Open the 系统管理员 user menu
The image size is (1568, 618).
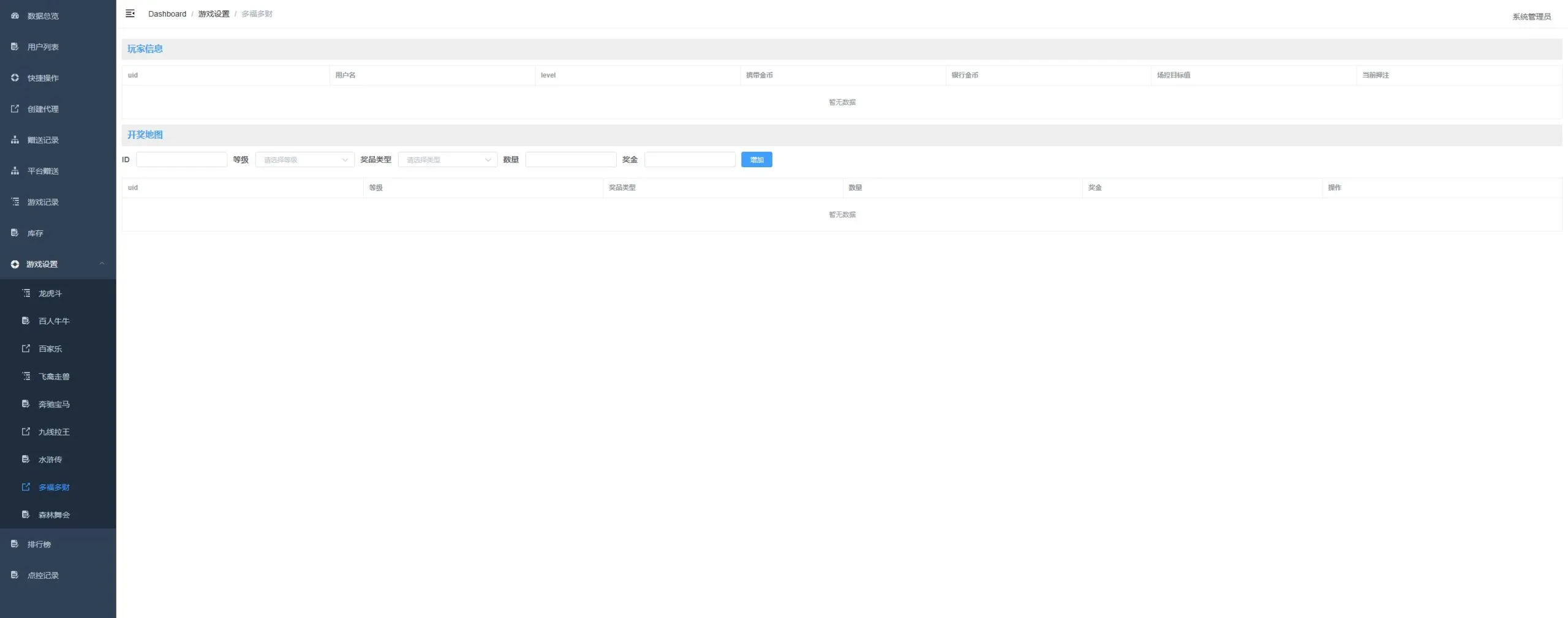pos(1531,17)
